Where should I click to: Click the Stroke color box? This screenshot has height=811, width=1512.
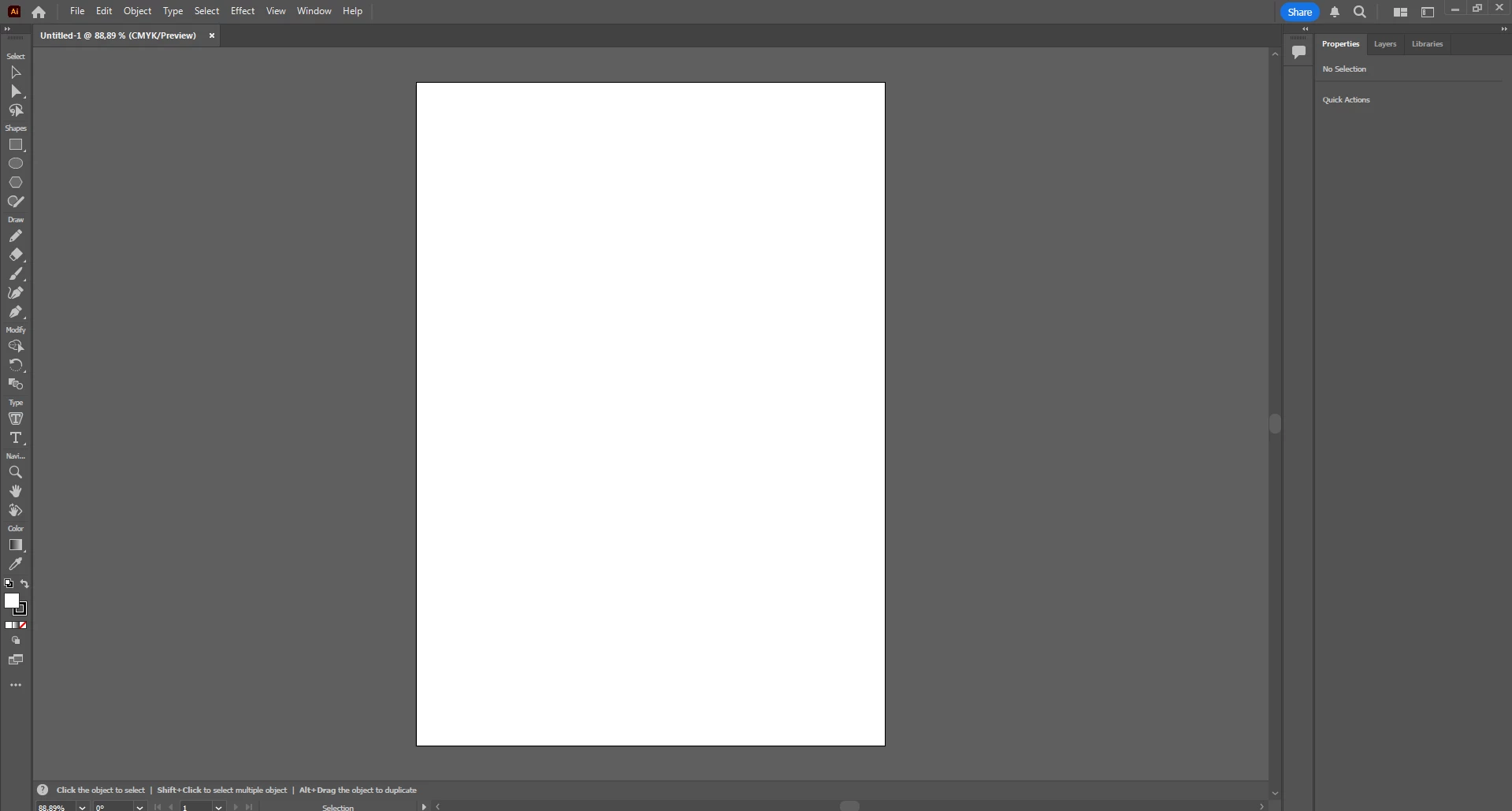(x=21, y=609)
